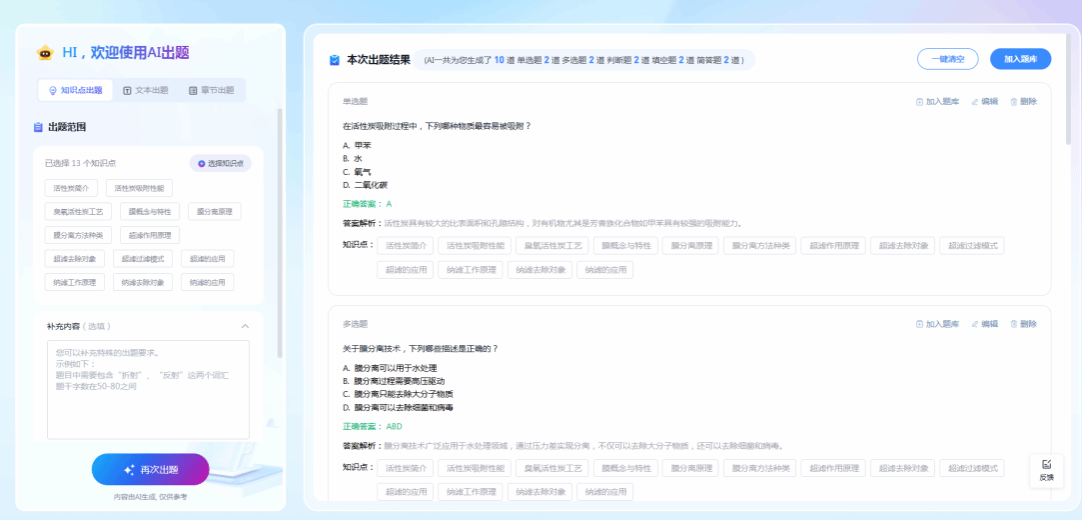The height and width of the screenshot is (520, 1082).
Task: Click the 一键清空 button
Action: click(x=947, y=59)
